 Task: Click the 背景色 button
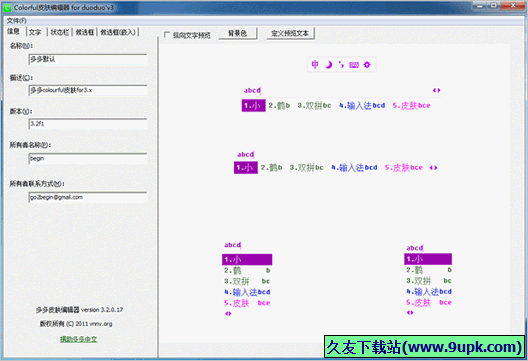pyautogui.click(x=237, y=33)
